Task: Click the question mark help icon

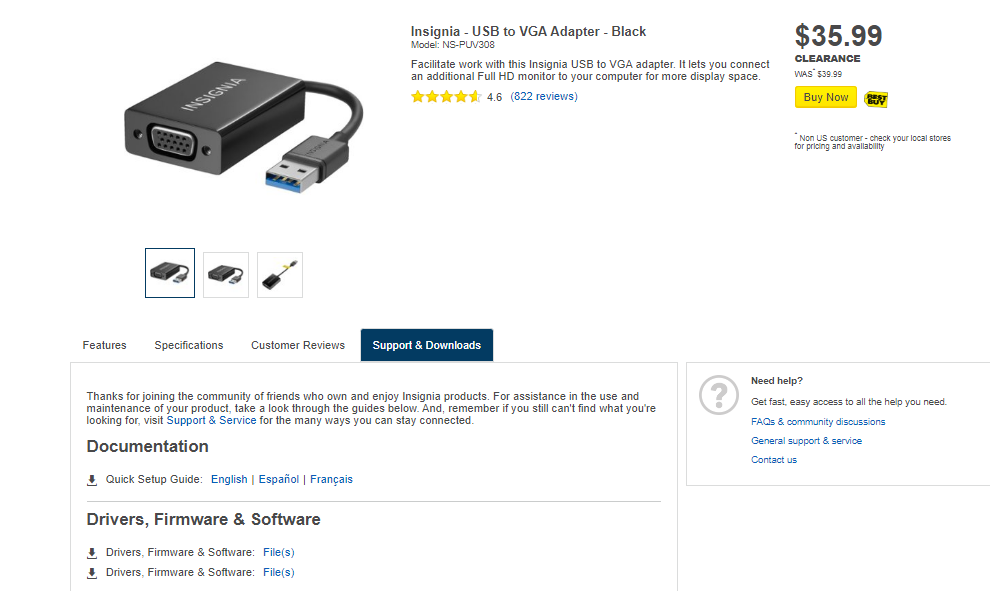Action: tap(719, 395)
